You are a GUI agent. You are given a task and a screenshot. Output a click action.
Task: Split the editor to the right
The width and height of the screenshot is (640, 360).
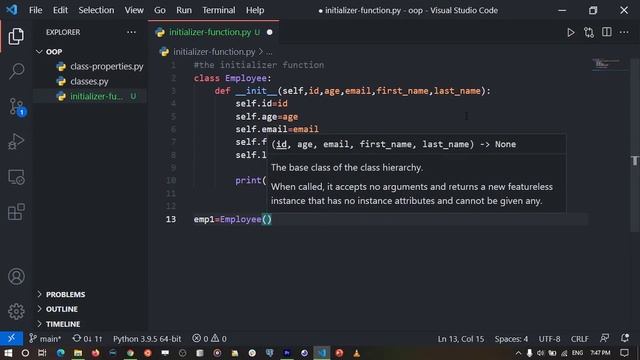coord(607,32)
